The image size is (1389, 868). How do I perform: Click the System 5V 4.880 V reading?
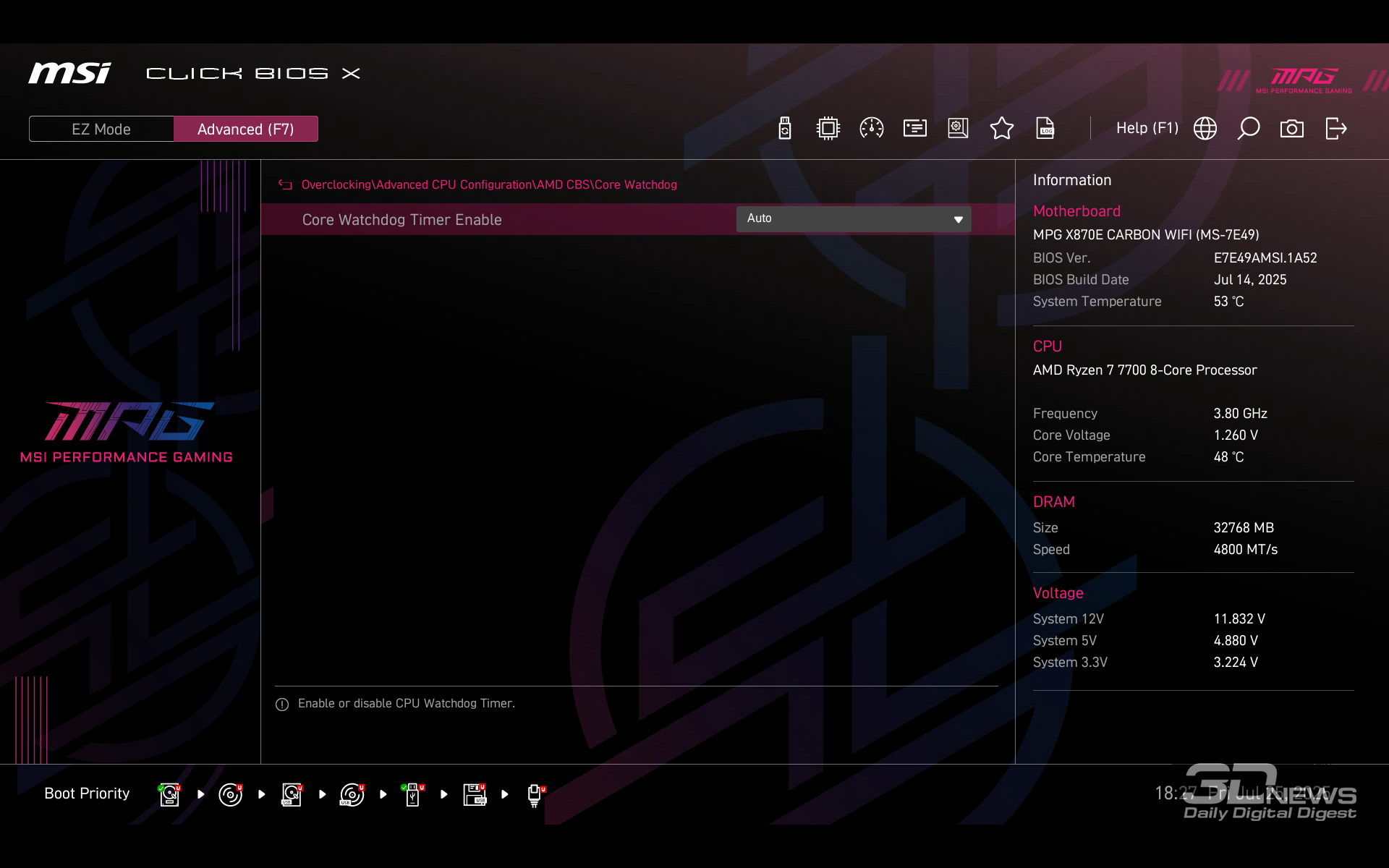1236,641
